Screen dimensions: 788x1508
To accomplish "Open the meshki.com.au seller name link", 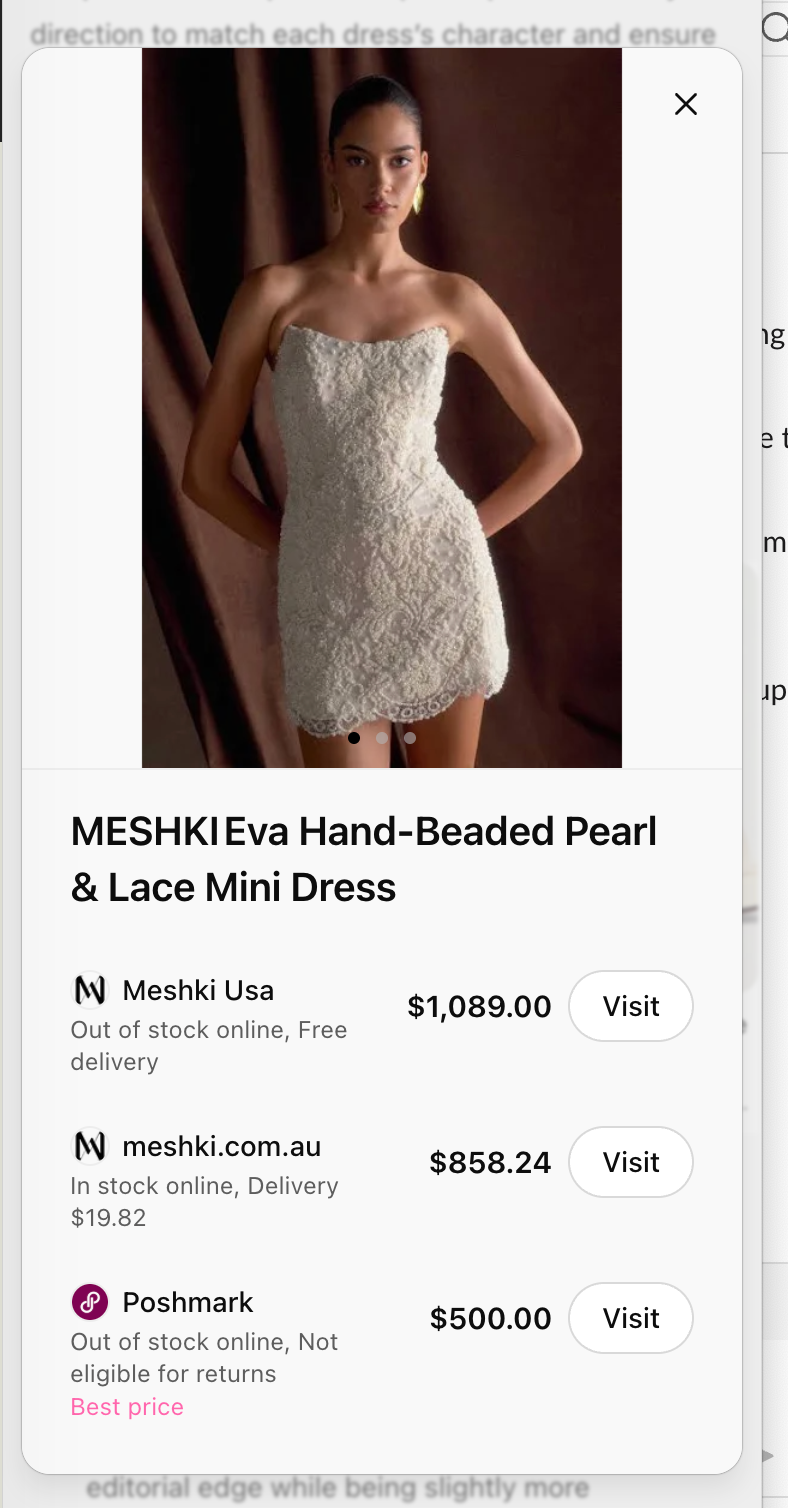I will [x=222, y=1146].
